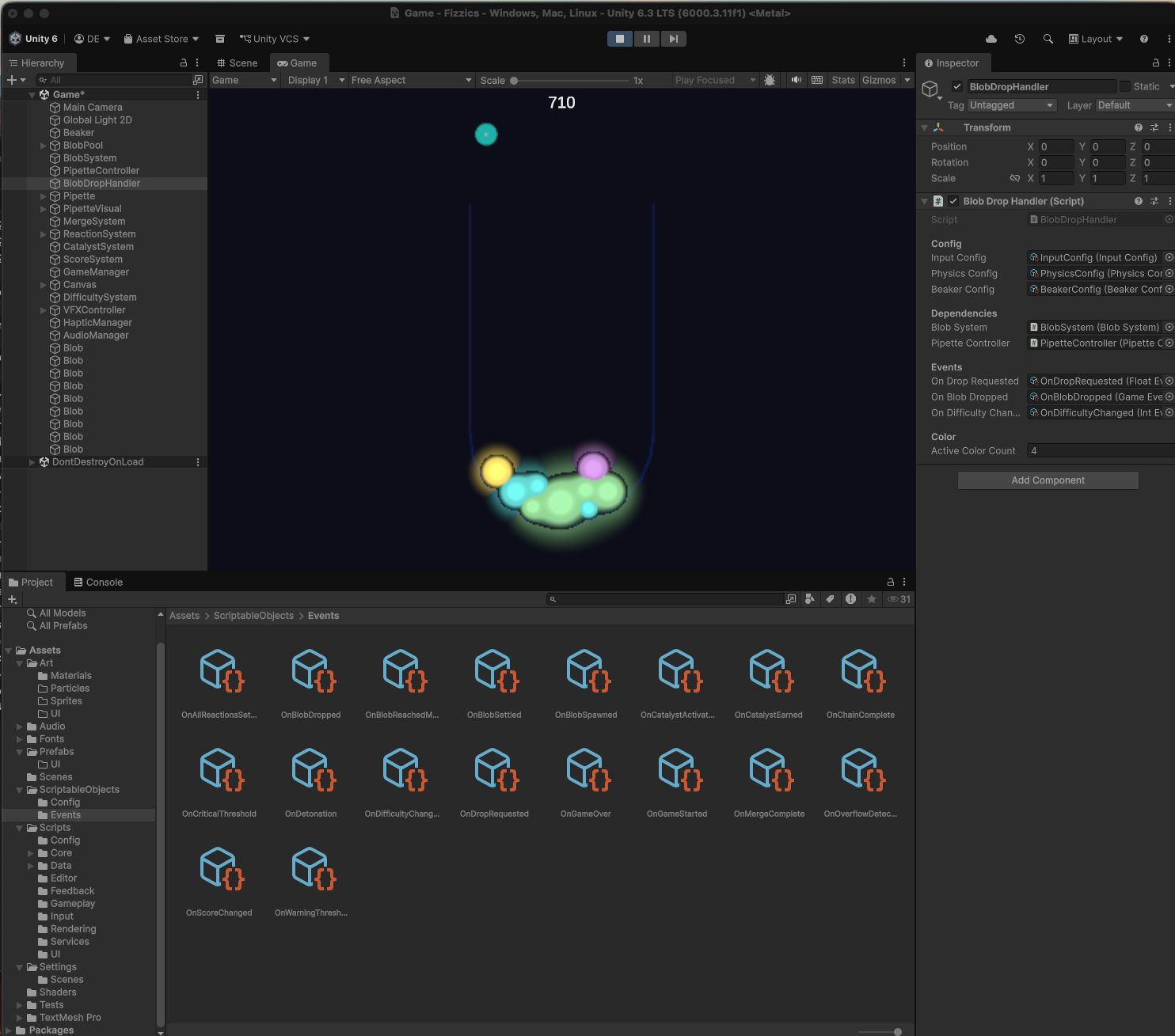The width and height of the screenshot is (1175, 1036).
Task: Expand the BlobPool hierarchy item
Action: point(43,146)
